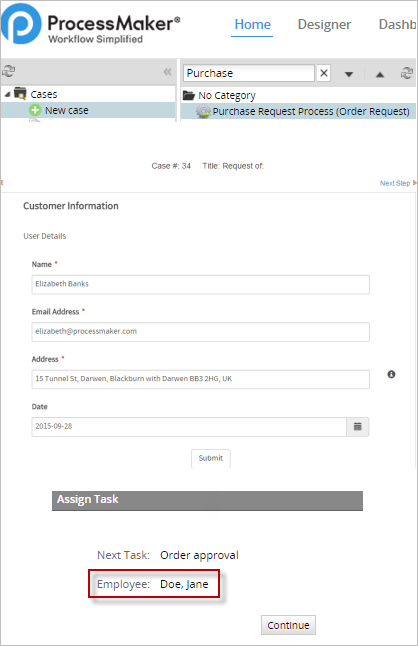
Task: Refresh the cases panel with refresh icon
Action: tap(8, 71)
